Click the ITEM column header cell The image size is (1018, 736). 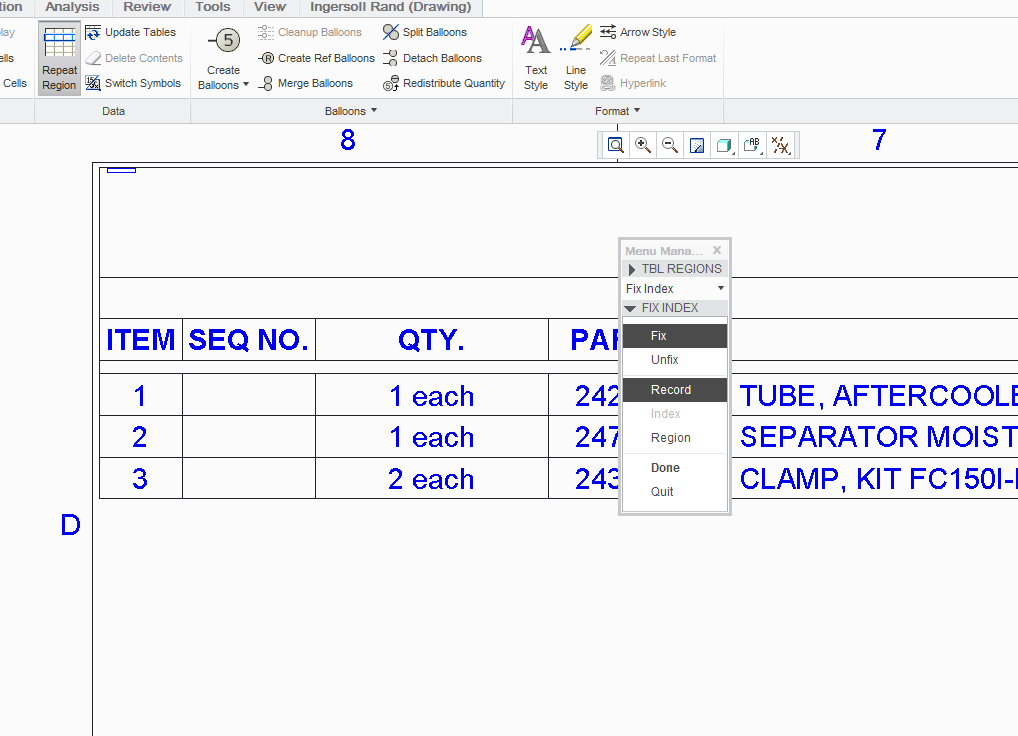(x=141, y=339)
